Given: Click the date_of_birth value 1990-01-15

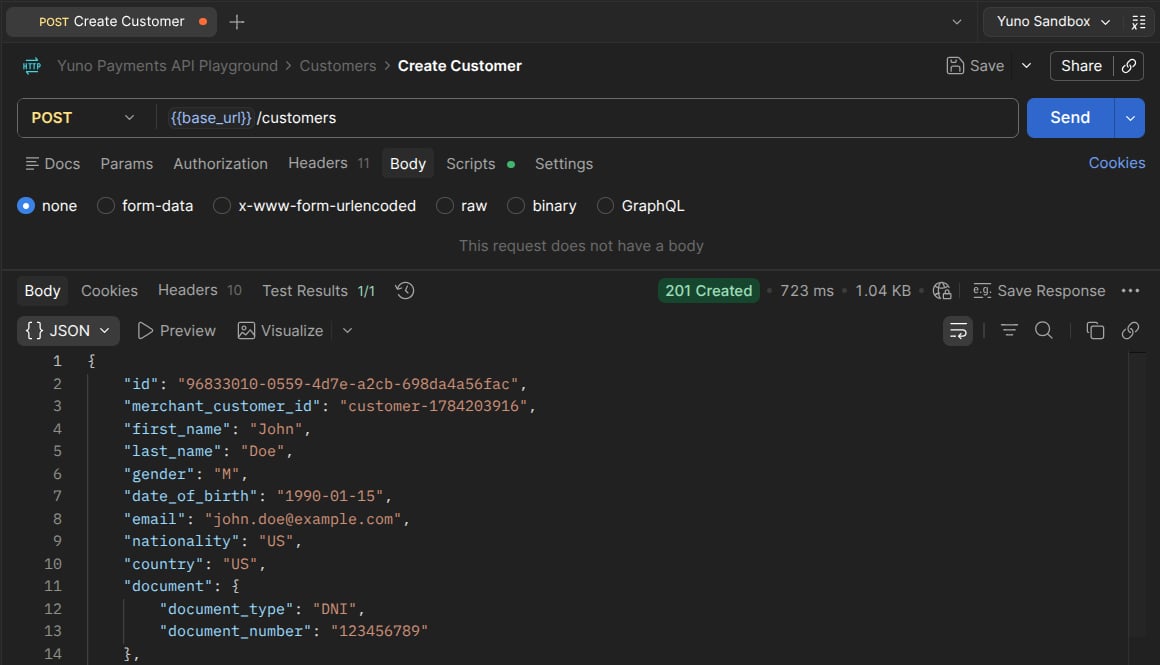Looking at the screenshot, I should click(x=330, y=496).
